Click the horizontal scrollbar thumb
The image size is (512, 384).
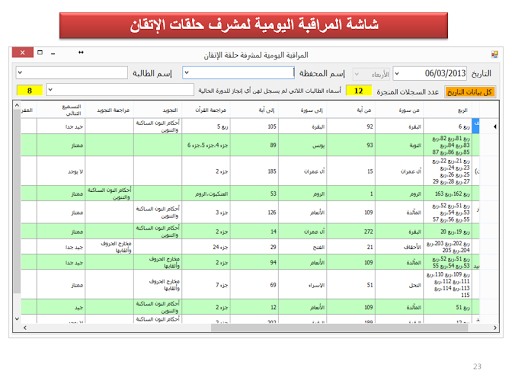(x=339, y=328)
